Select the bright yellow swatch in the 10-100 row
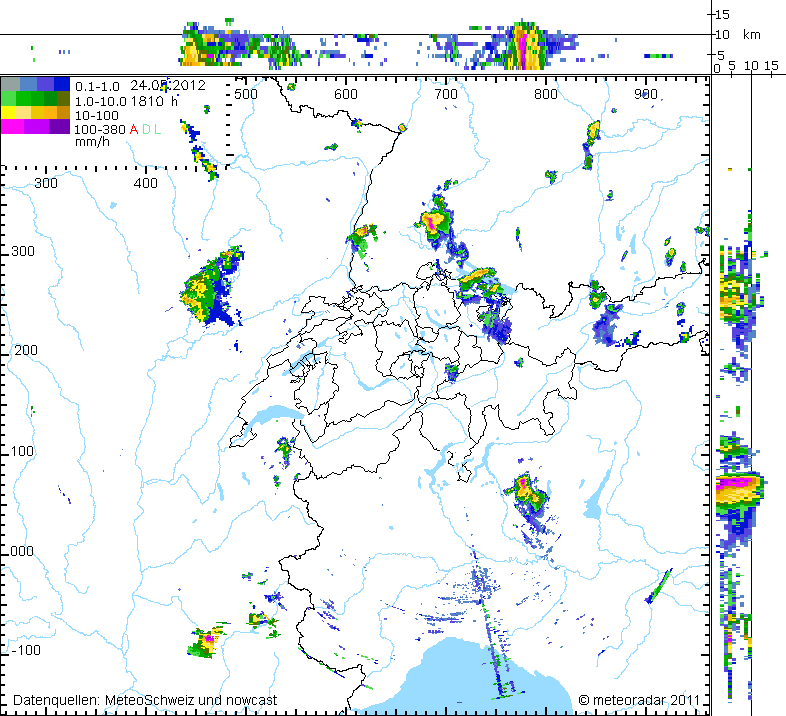The width and height of the screenshot is (786, 716). point(9,112)
